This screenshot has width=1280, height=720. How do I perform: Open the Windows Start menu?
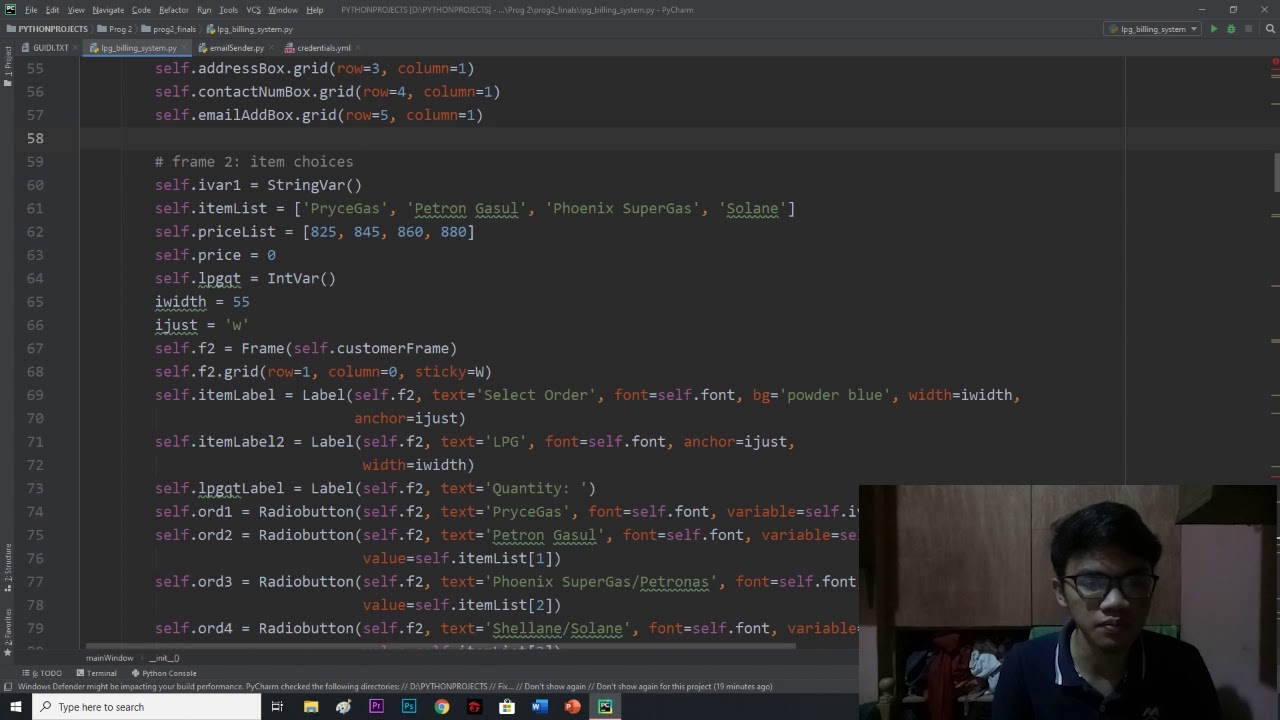click(15, 707)
